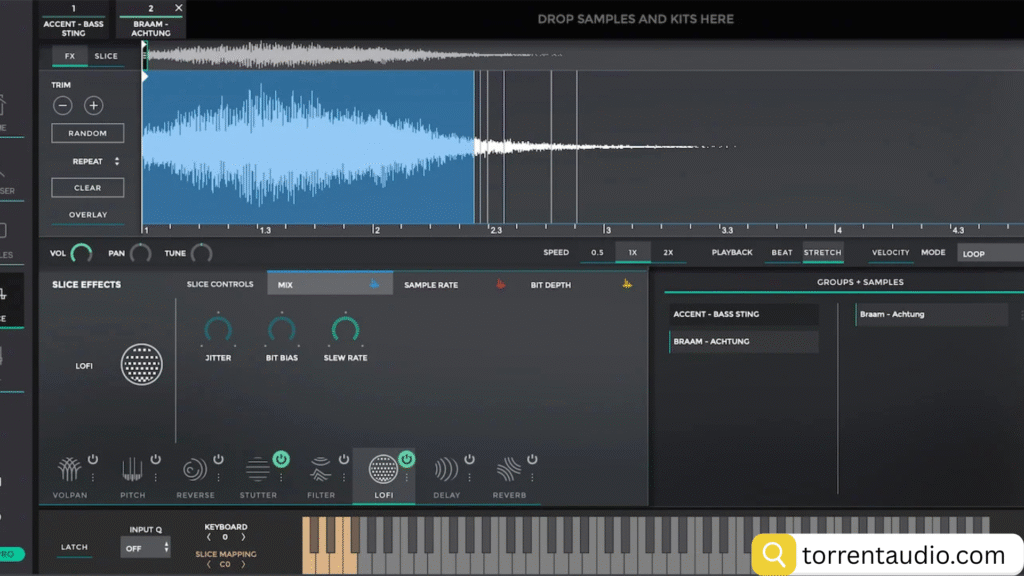The height and width of the screenshot is (576, 1024).
Task: Click the RANDOM button
Action: [x=87, y=132]
